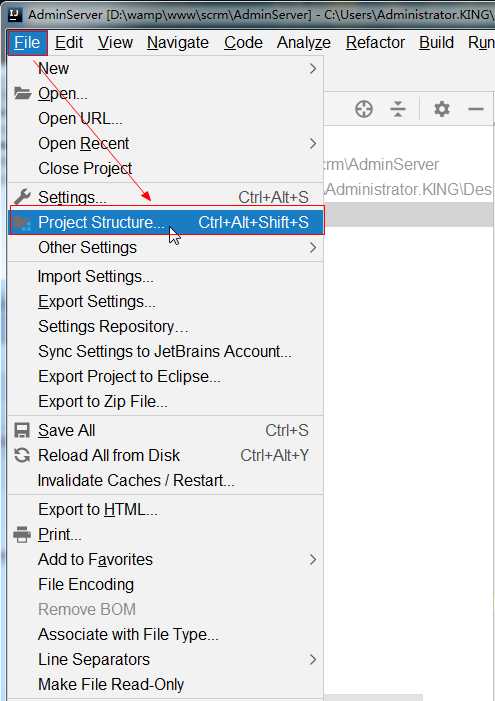Choose Make File Read-Only
Screen dimensions: 495x701
click(111, 684)
